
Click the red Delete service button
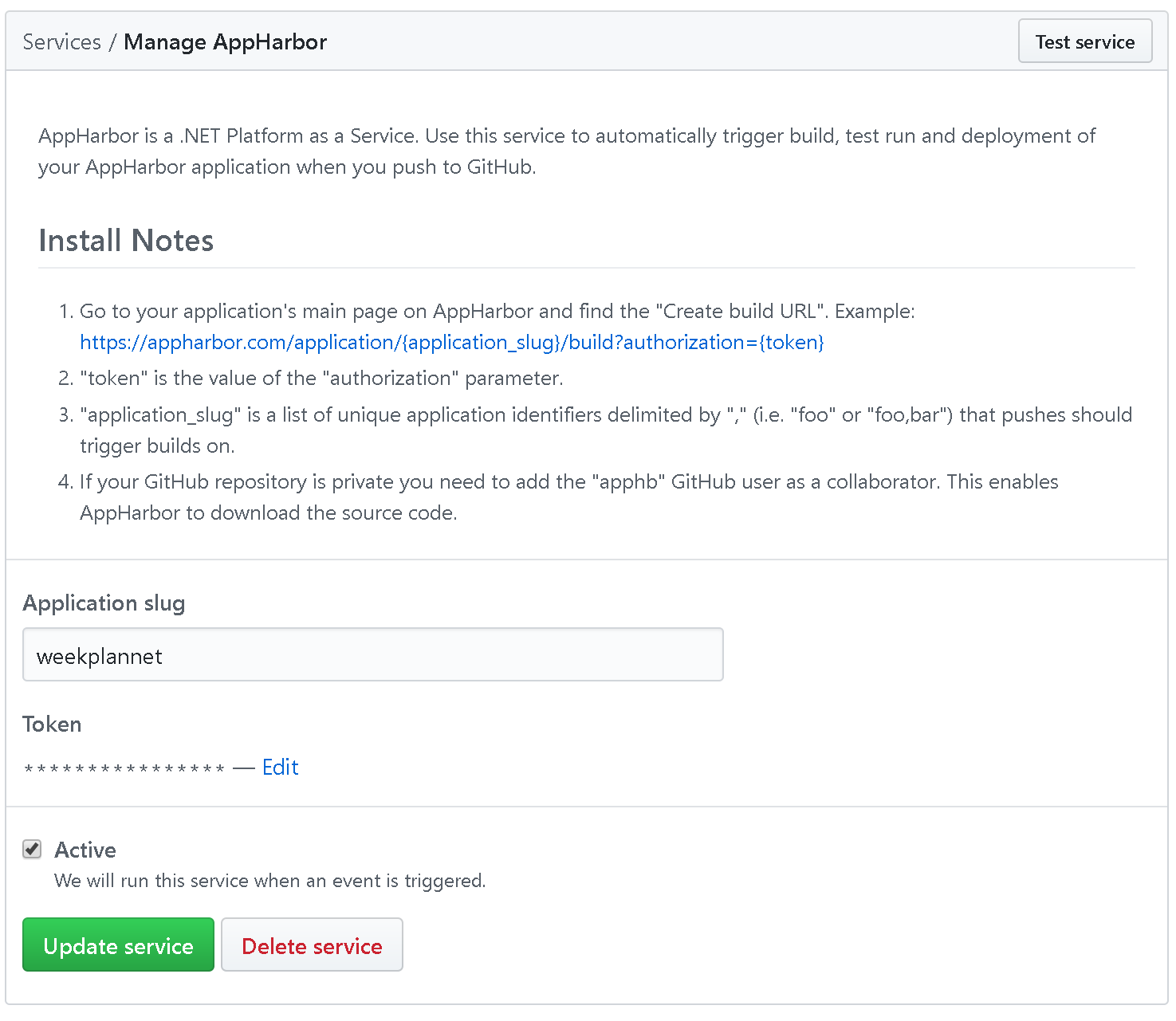point(312,945)
